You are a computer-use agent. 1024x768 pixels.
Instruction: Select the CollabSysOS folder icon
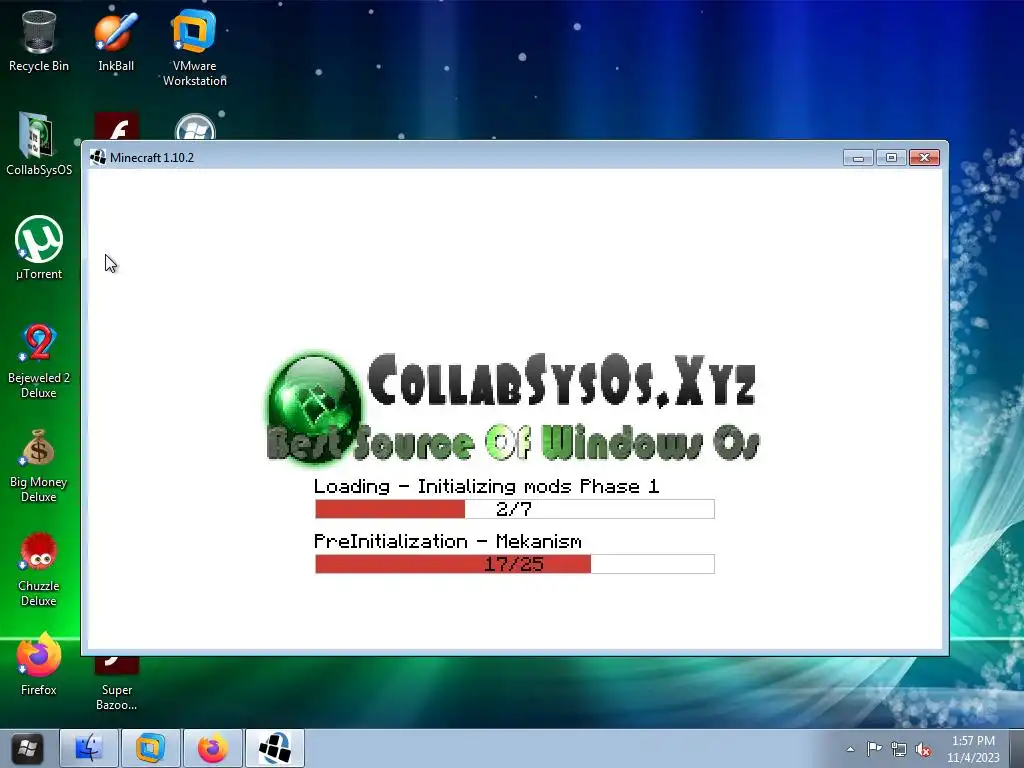pyautogui.click(x=39, y=144)
